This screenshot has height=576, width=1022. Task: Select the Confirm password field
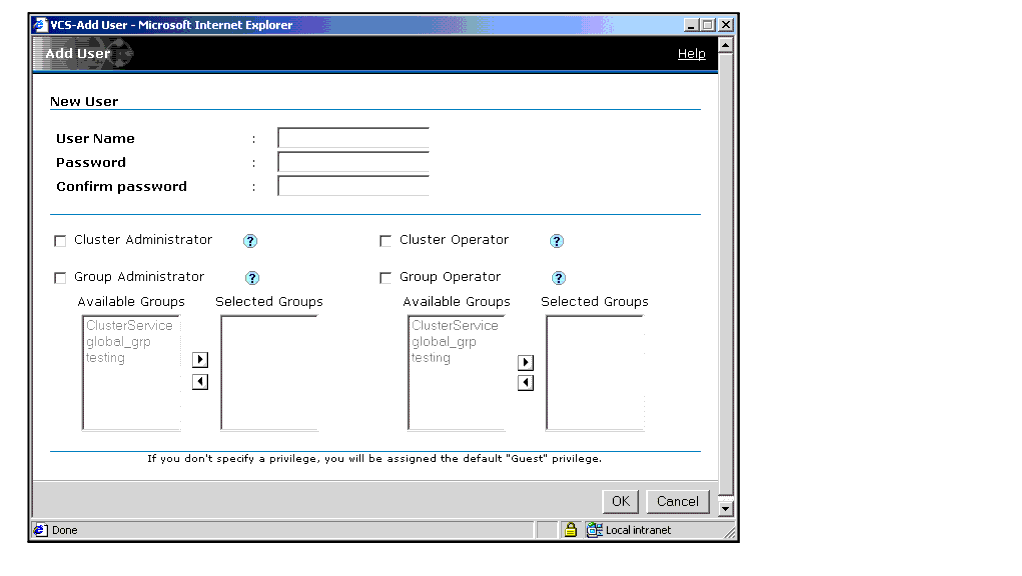[353, 186]
